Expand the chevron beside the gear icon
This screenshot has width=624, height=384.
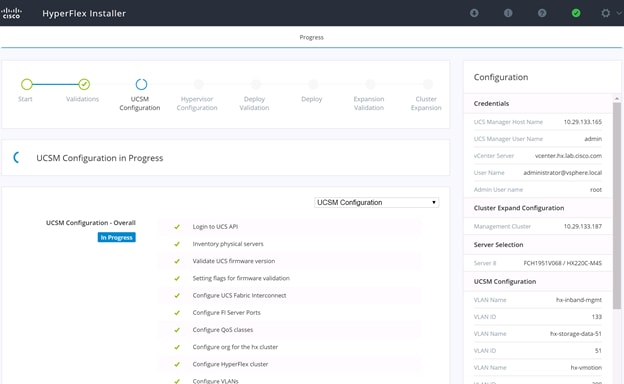(619, 13)
